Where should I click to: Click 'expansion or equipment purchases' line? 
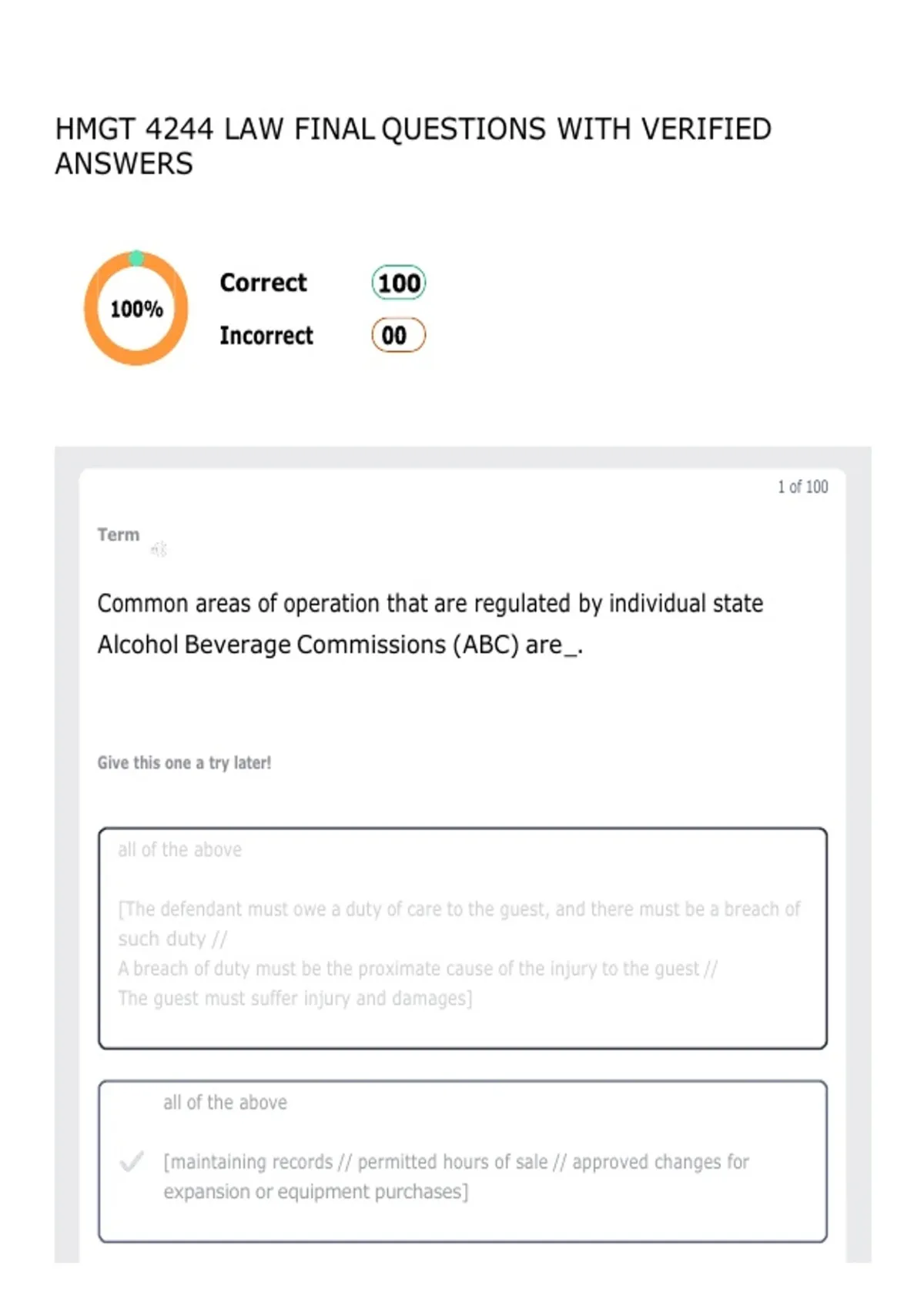pyautogui.click(x=316, y=1192)
